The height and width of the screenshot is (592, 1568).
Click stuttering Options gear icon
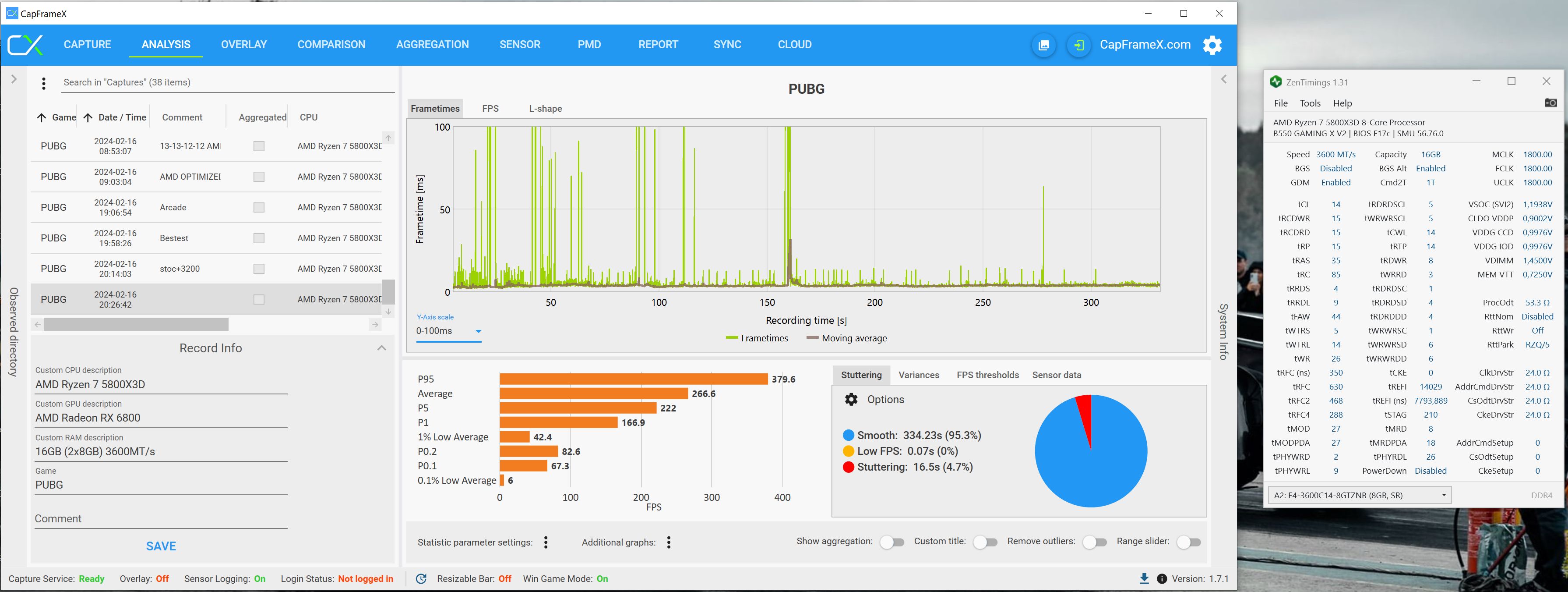tap(851, 400)
